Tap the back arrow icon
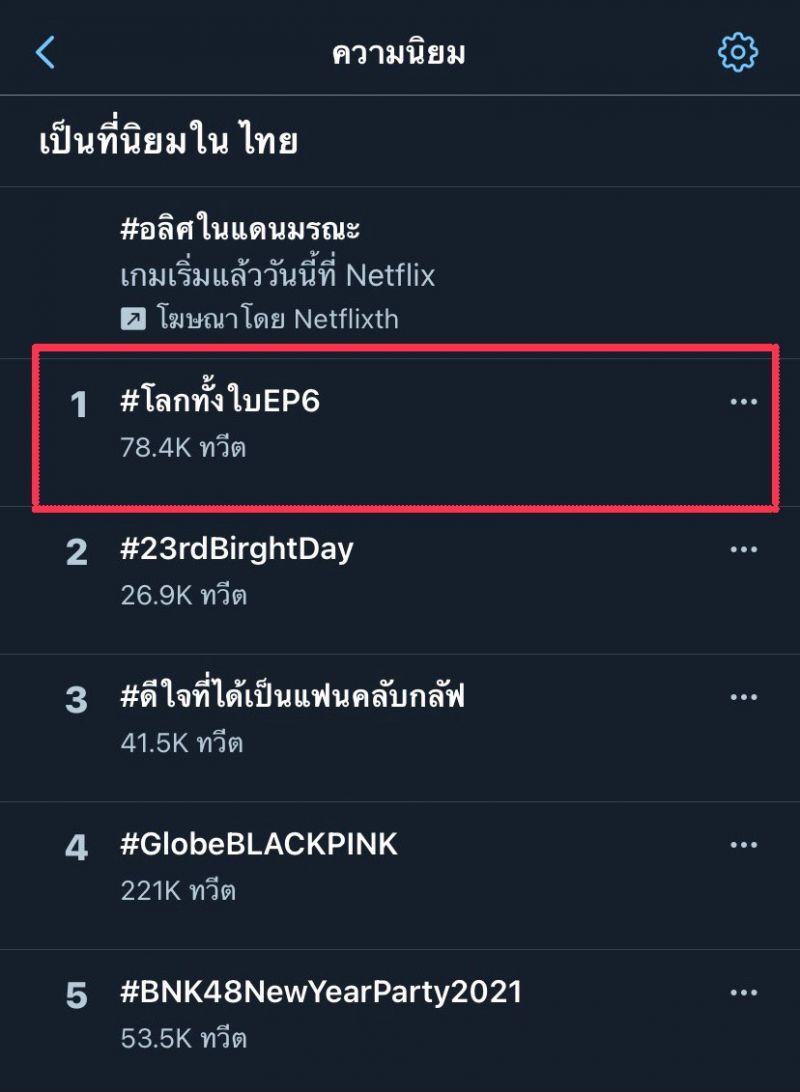This screenshot has width=800, height=1092. coord(45,52)
